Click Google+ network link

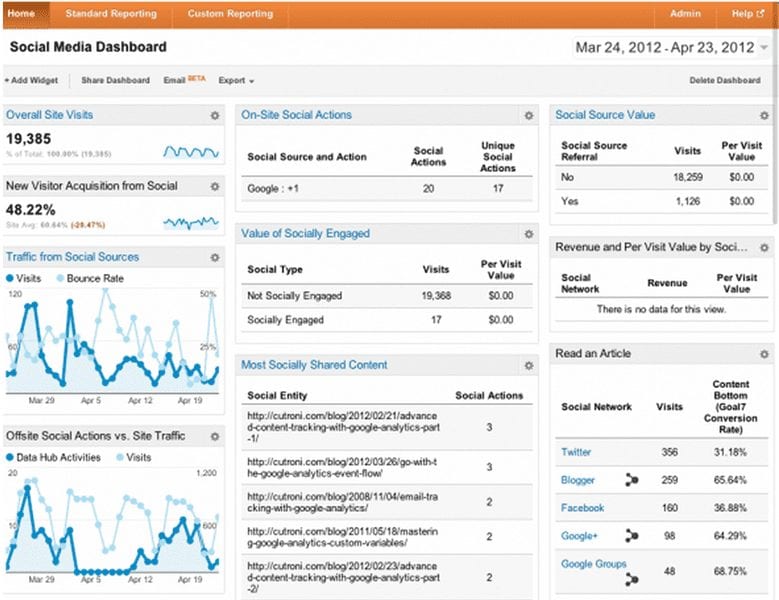pyautogui.click(x=579, y=536)
